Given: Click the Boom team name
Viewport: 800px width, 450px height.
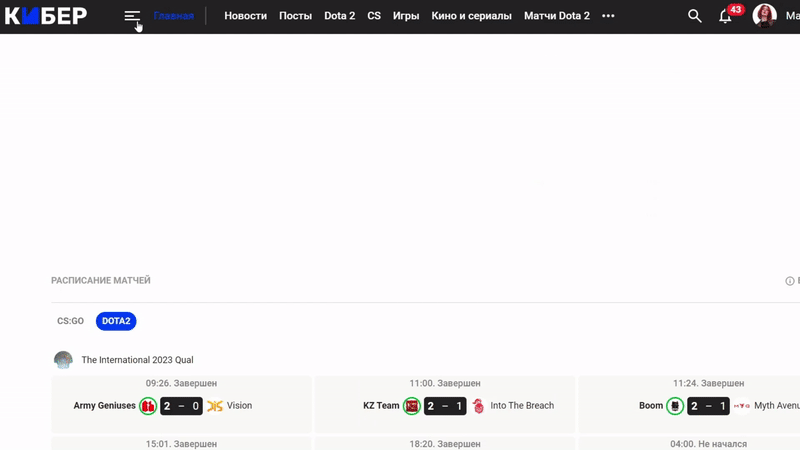Looking at the screenshot, I should [x=651, y=406].
